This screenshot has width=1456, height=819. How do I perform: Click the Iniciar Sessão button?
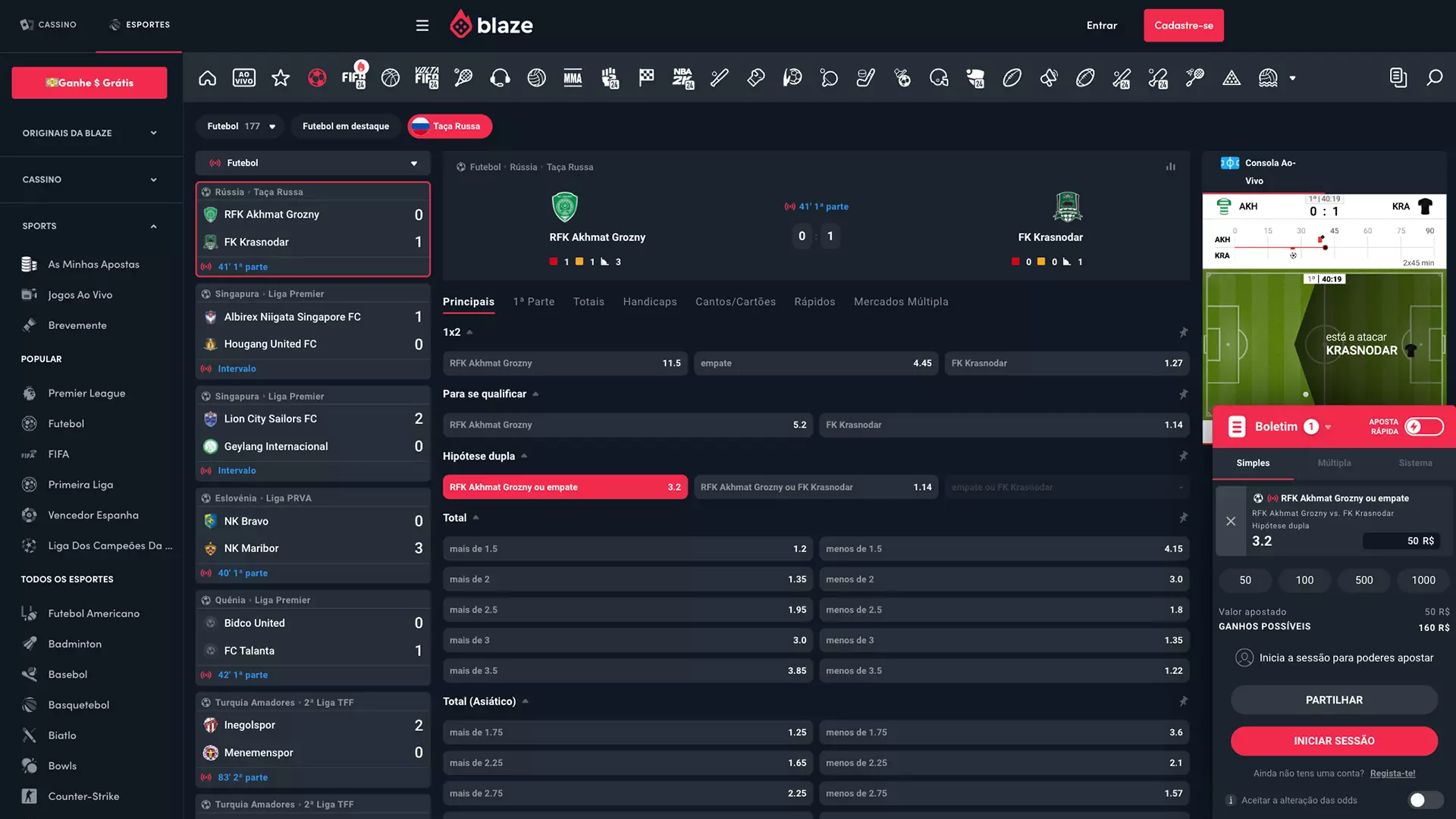point(1334,741)
